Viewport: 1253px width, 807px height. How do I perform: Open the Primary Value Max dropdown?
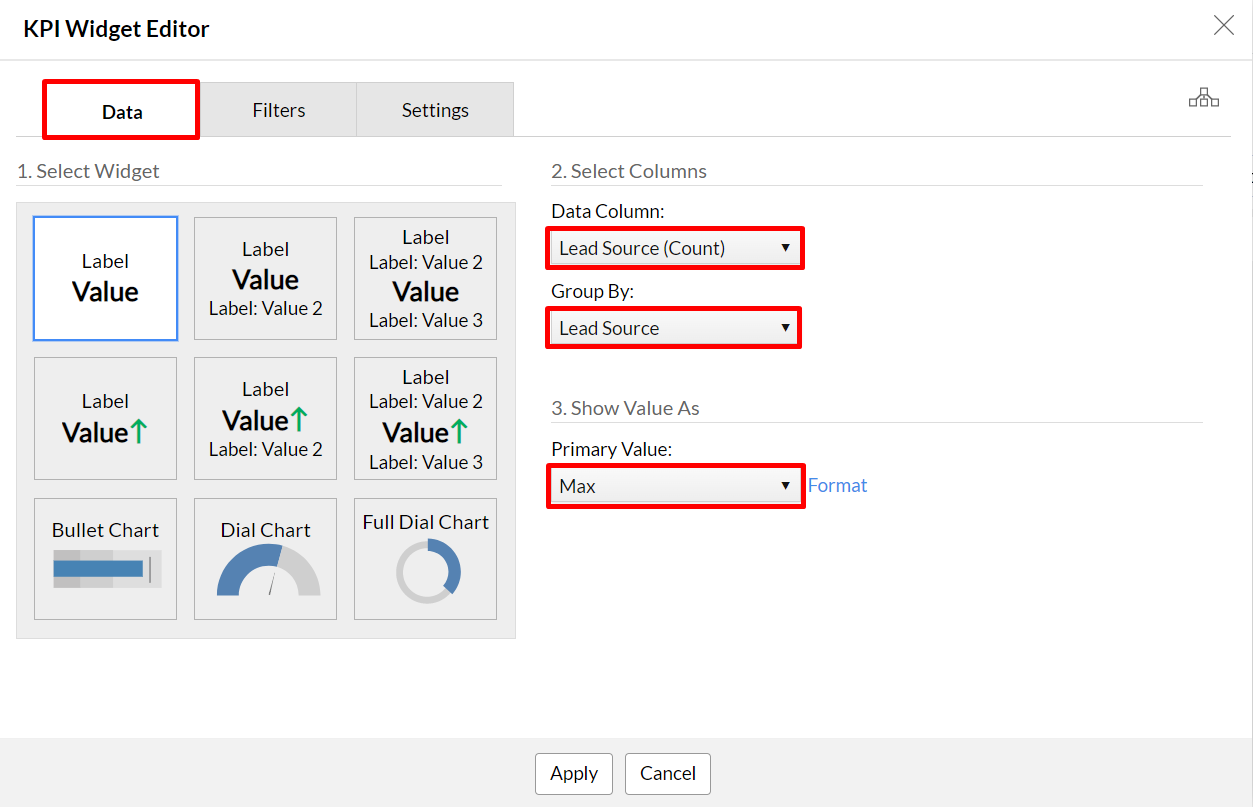tap(675, 486)
